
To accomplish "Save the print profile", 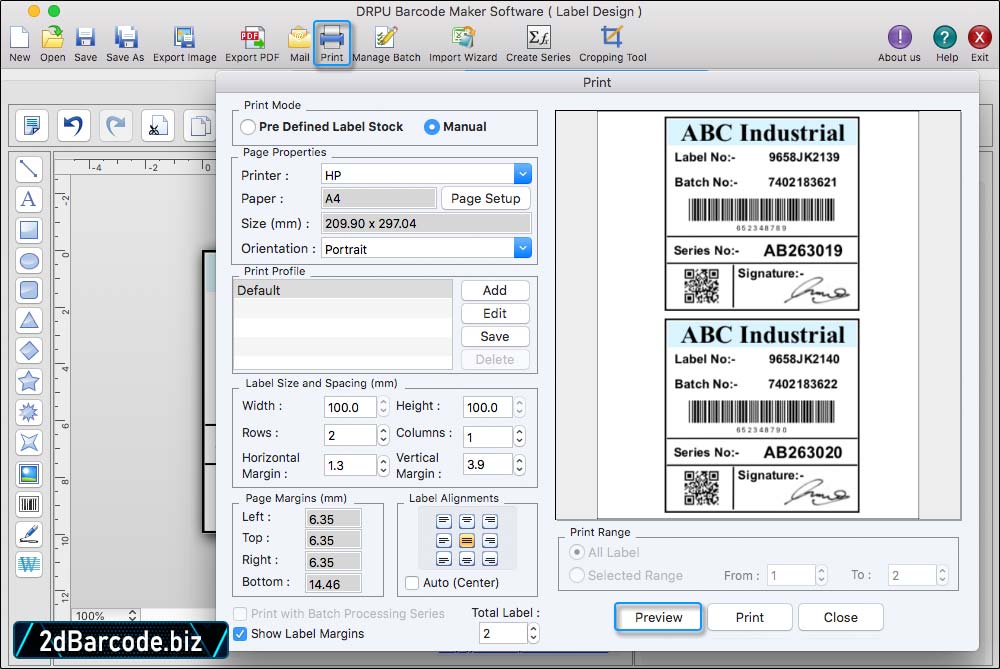I will pos(495,336).
